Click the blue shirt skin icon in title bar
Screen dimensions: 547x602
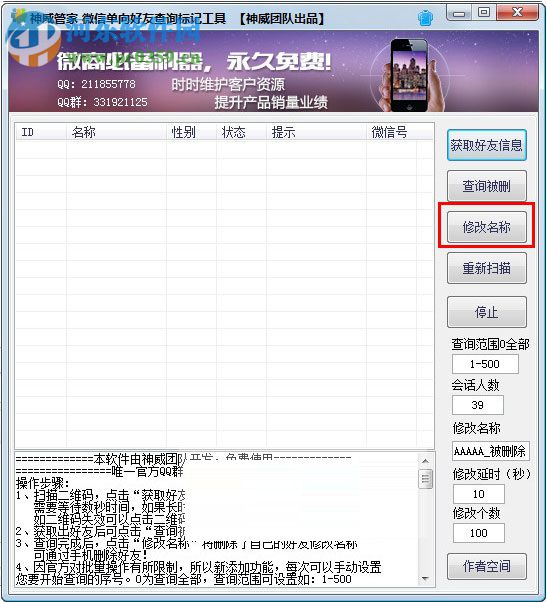click(x=425, y=17)
